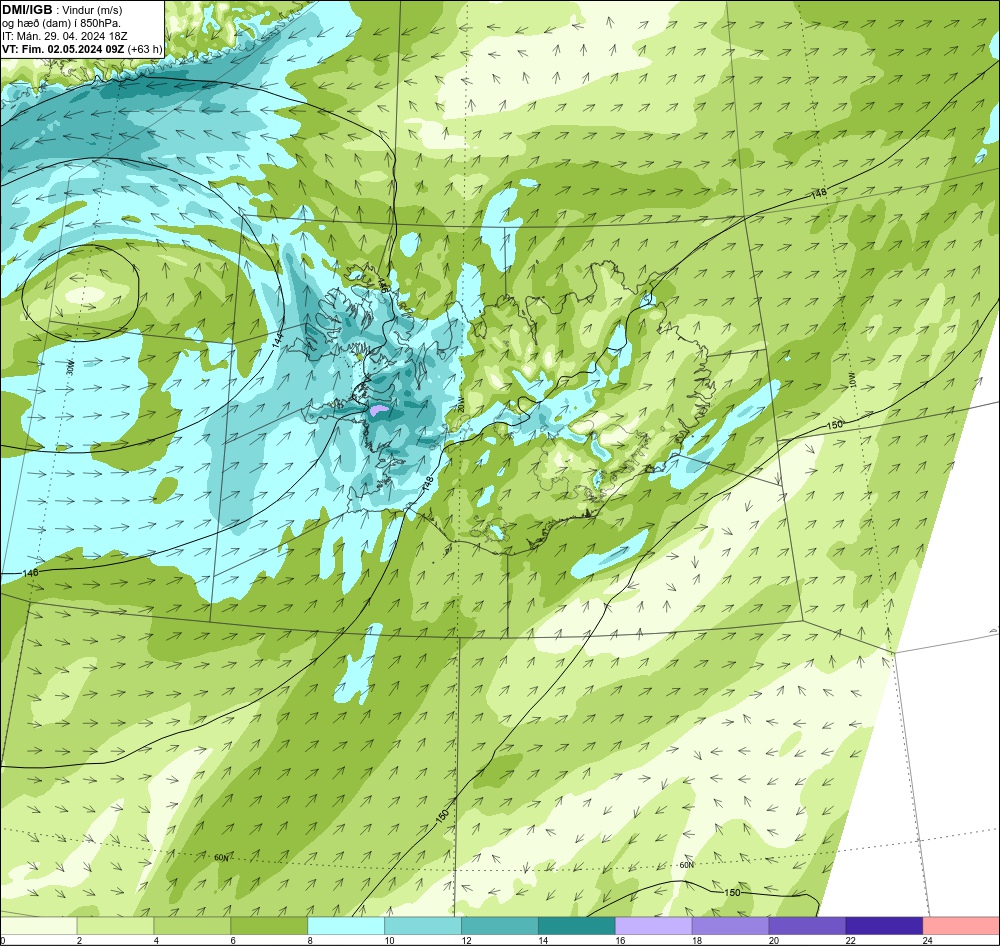This screenshot has height=946, width=1000.
Task: Select the 12–14 m/s teal legend swatch
Action: (x=500, y=926)
